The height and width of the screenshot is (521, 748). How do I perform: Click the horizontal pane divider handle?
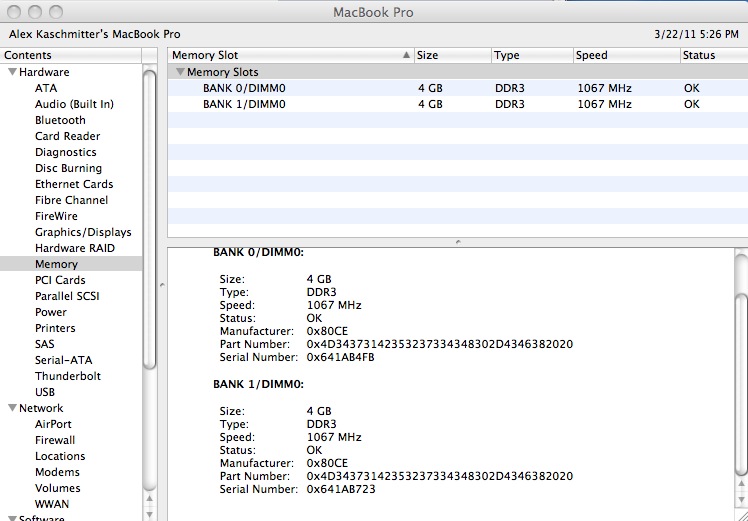tap(458, 242)
